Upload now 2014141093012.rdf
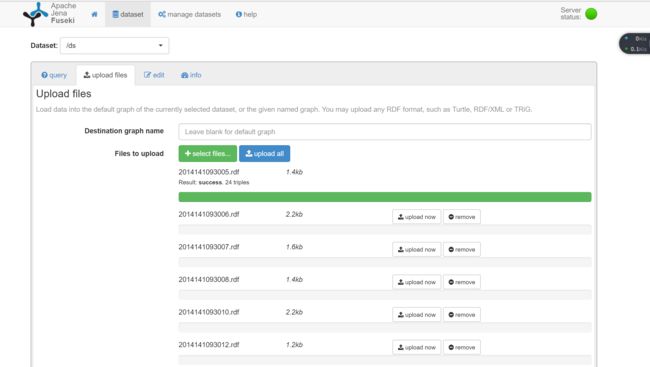Image resolution: width=650 pixels, height=367 pixels. [x=417, y=348]
